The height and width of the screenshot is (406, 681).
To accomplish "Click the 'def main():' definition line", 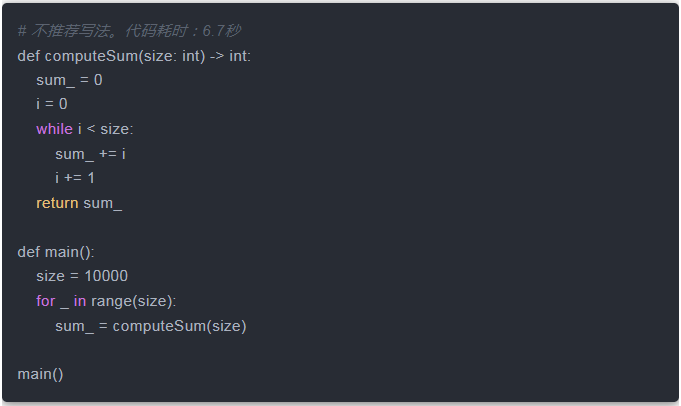I will pyautogui.click(x=56, y=252).
